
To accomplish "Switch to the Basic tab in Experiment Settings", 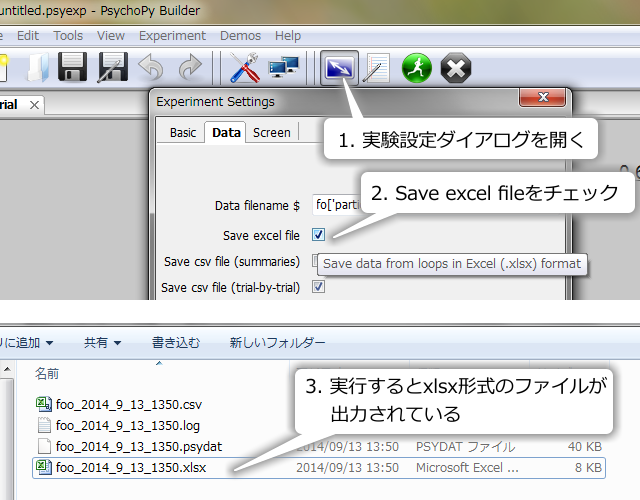I will tap(183, 133).
